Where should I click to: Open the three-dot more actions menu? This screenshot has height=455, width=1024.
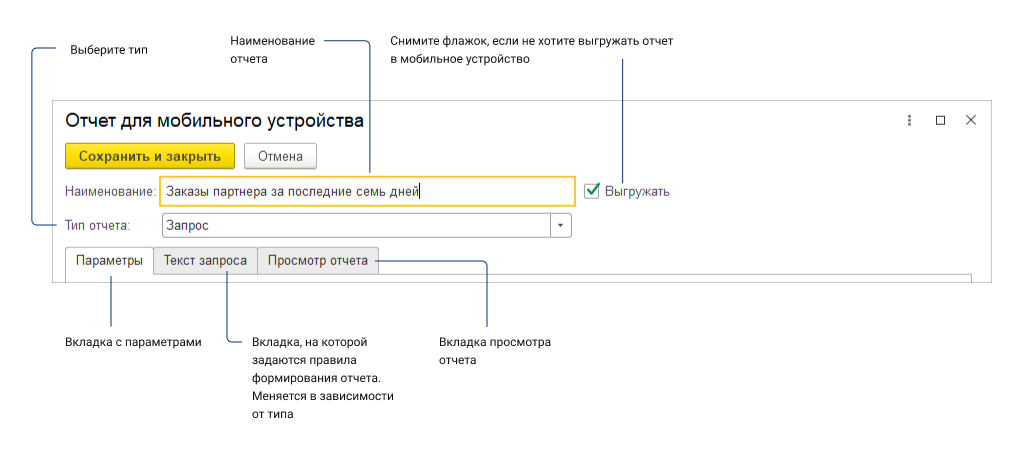[908, 121]
